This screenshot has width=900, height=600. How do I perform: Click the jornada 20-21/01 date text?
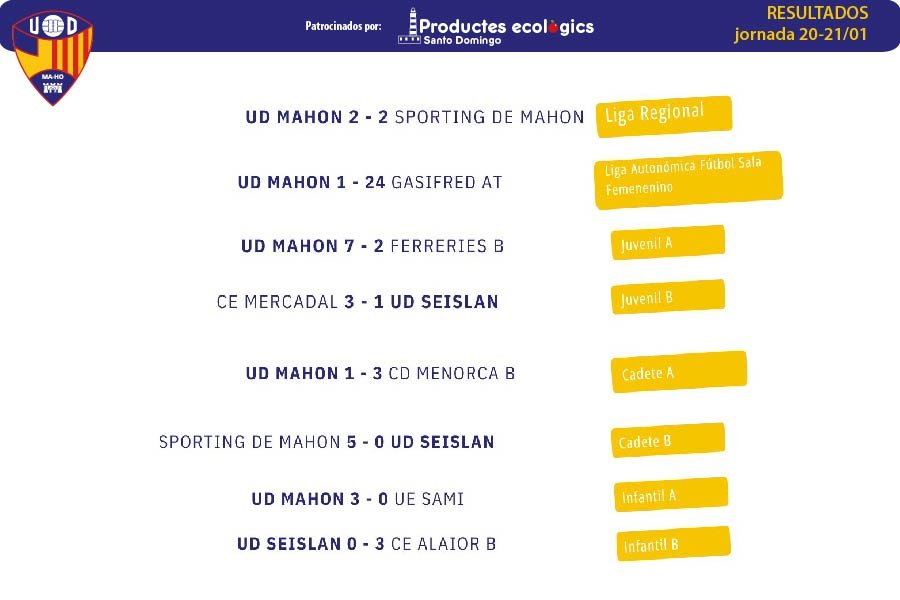[801, 34]
